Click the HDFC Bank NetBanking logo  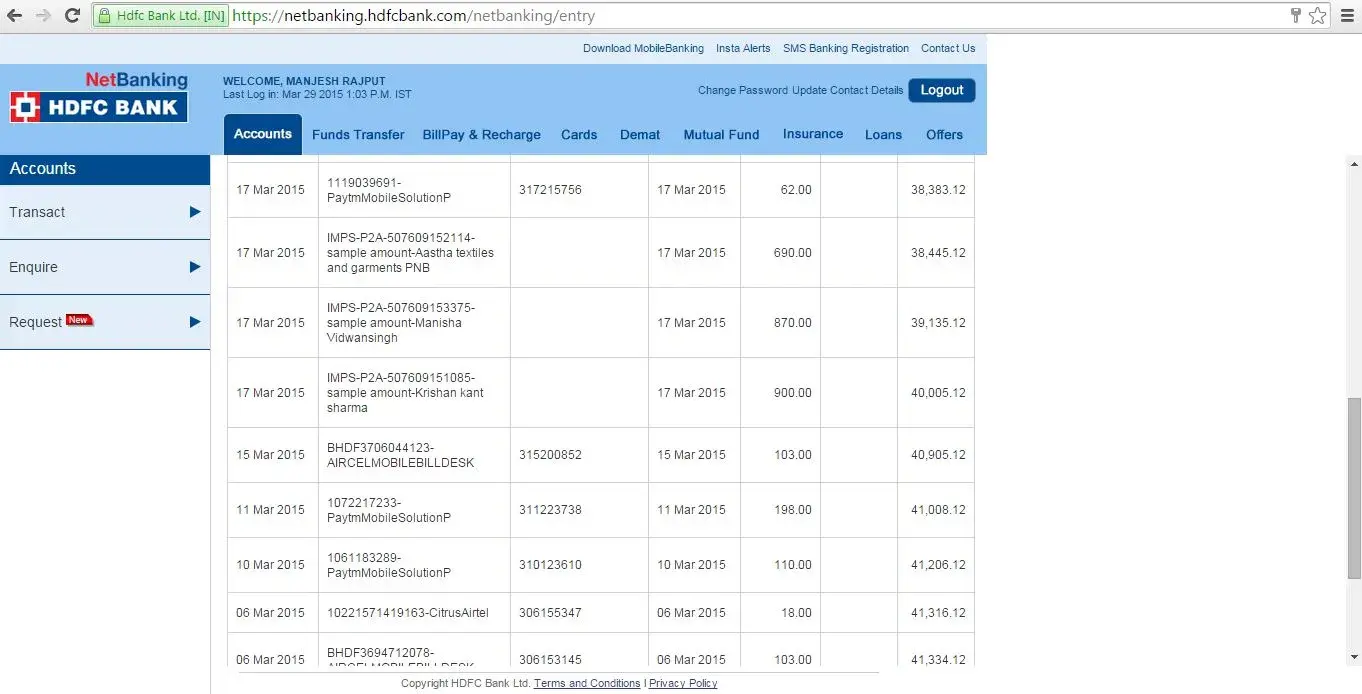pyautogui.click(x=99, y=98)
